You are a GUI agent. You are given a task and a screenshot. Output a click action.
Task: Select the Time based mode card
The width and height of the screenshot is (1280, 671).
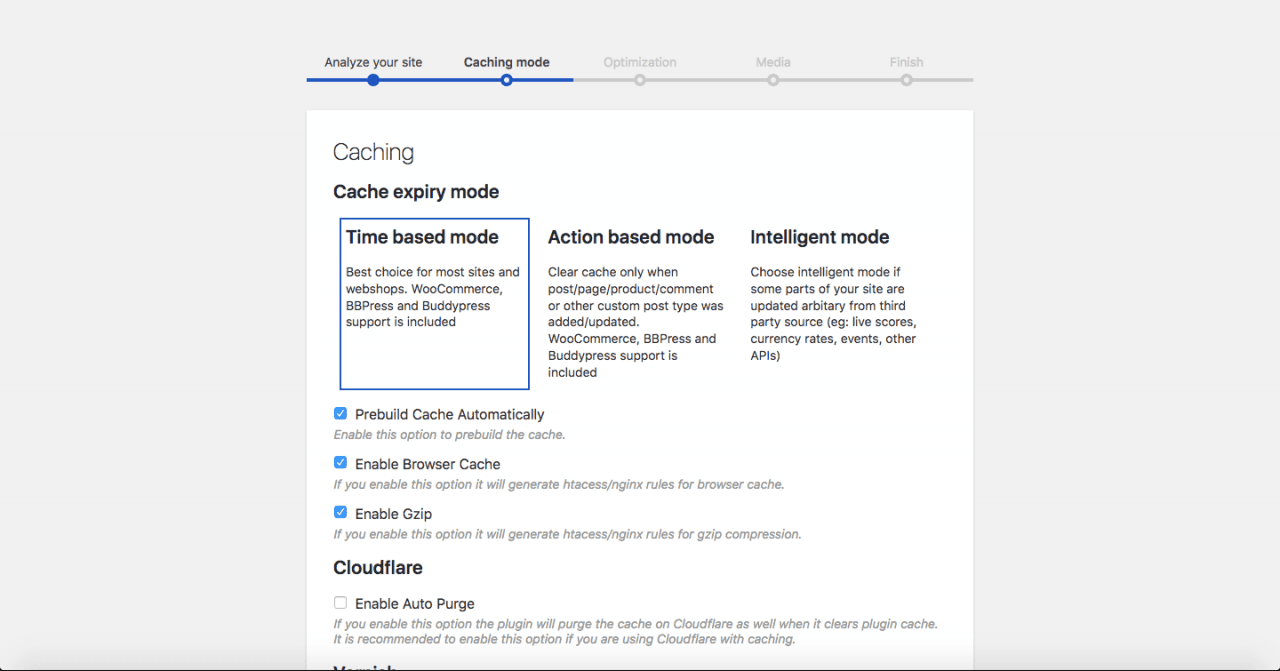coord(434,300)
